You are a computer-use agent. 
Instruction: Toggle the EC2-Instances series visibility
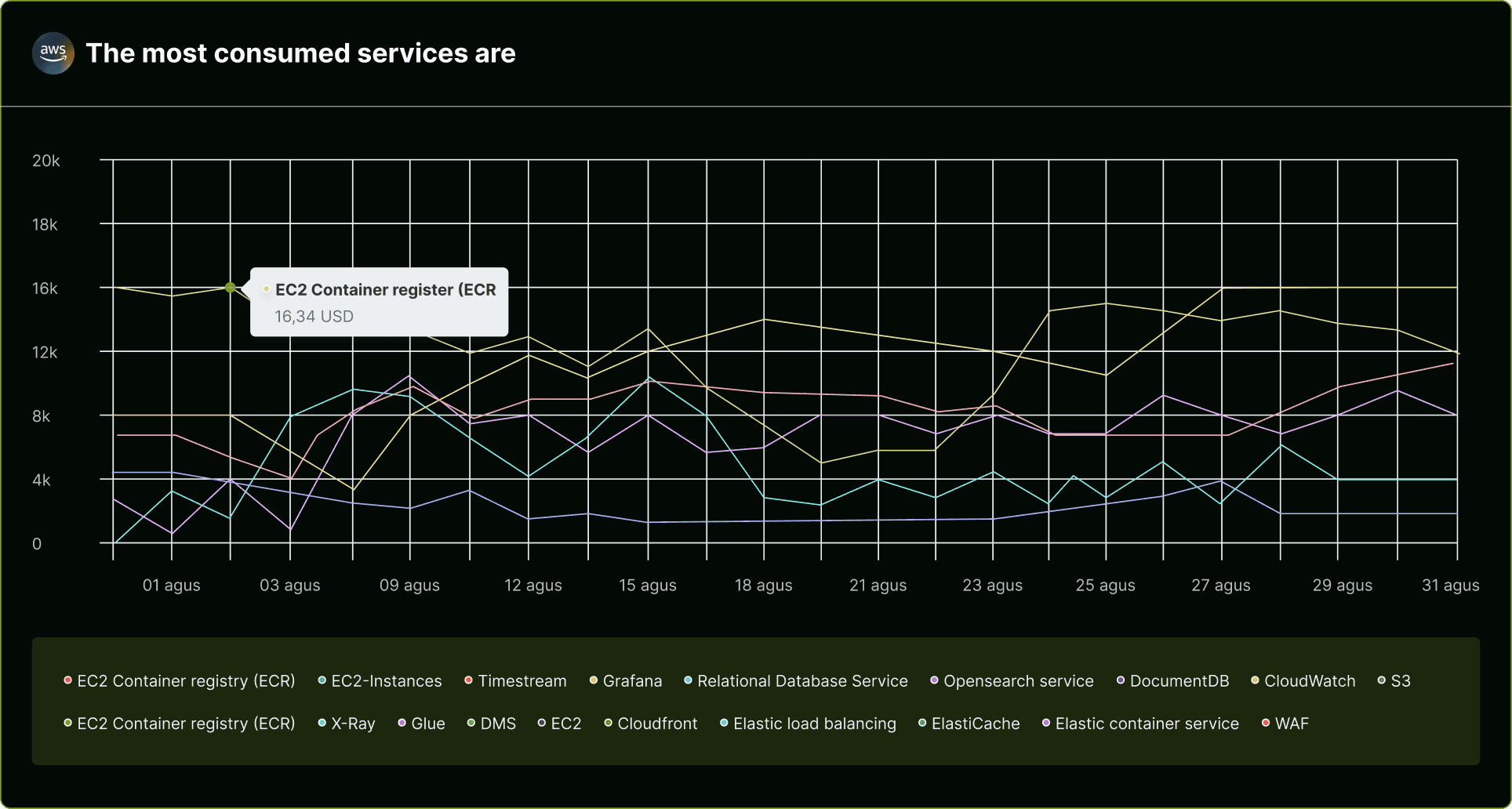(385, 680)
